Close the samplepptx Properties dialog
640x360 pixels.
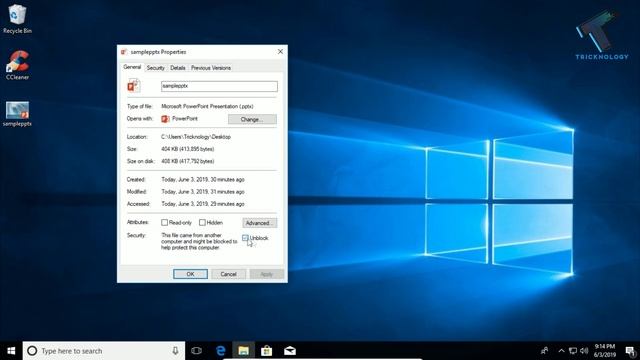point(280,51)
